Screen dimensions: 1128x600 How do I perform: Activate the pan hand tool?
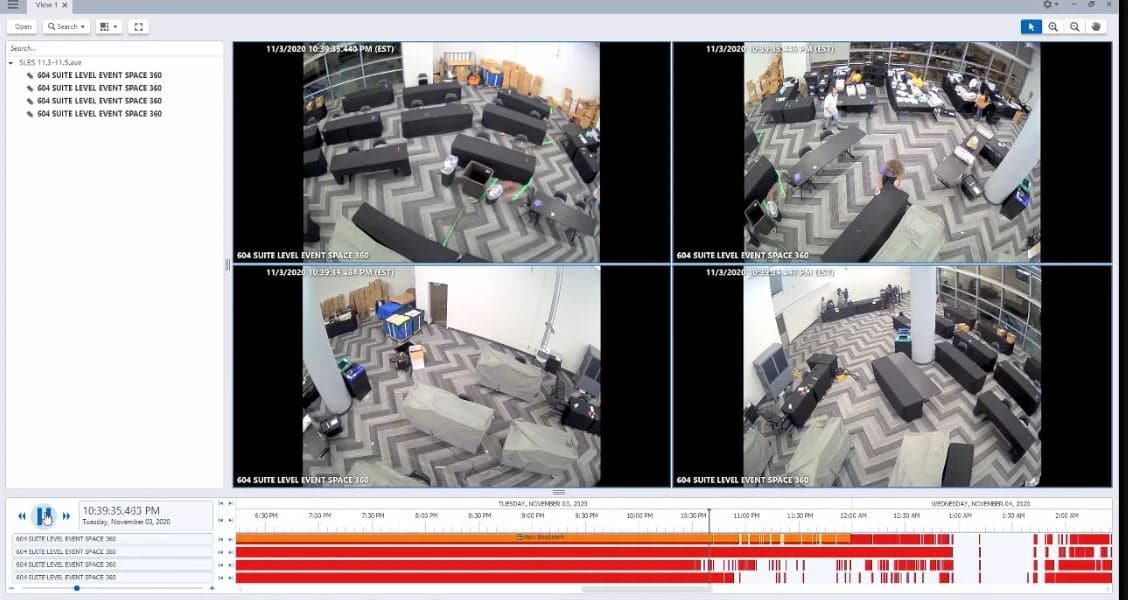pyautogui.click(x=1097, y=27)
